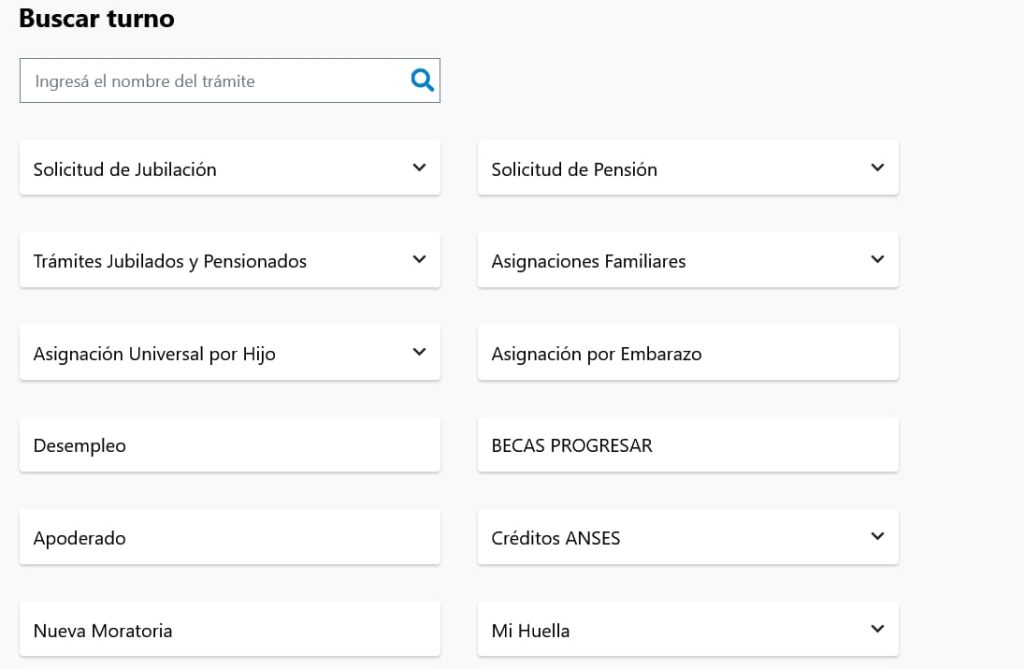Focus the trámite name search field
Image resolution: width=1024 pixels, height=669 pixels.
point(229,80)
